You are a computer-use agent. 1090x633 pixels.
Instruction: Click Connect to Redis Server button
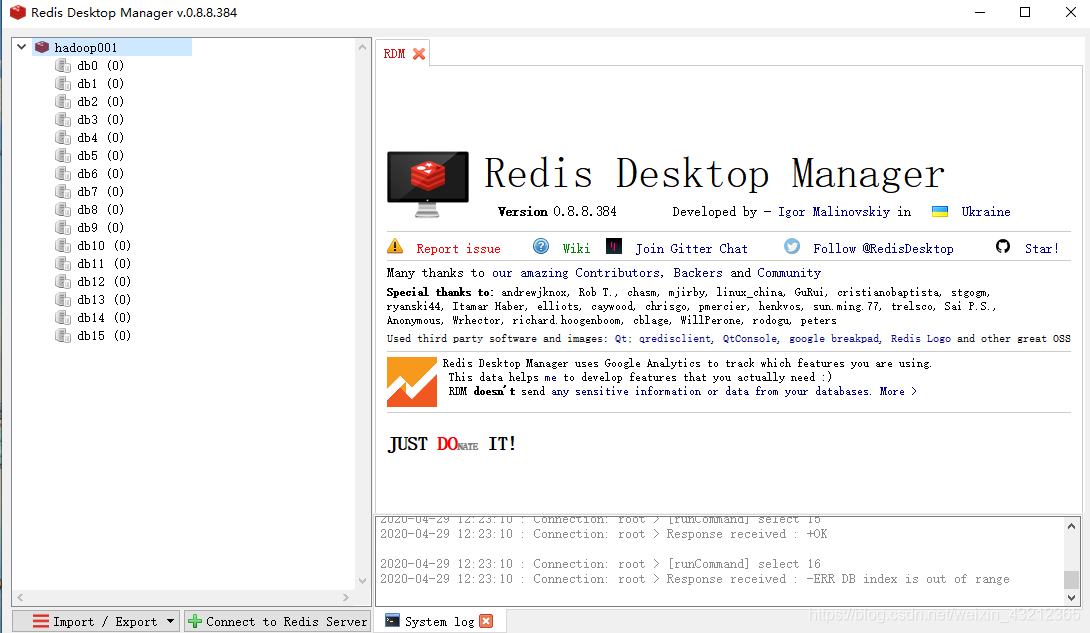(277, 622)
